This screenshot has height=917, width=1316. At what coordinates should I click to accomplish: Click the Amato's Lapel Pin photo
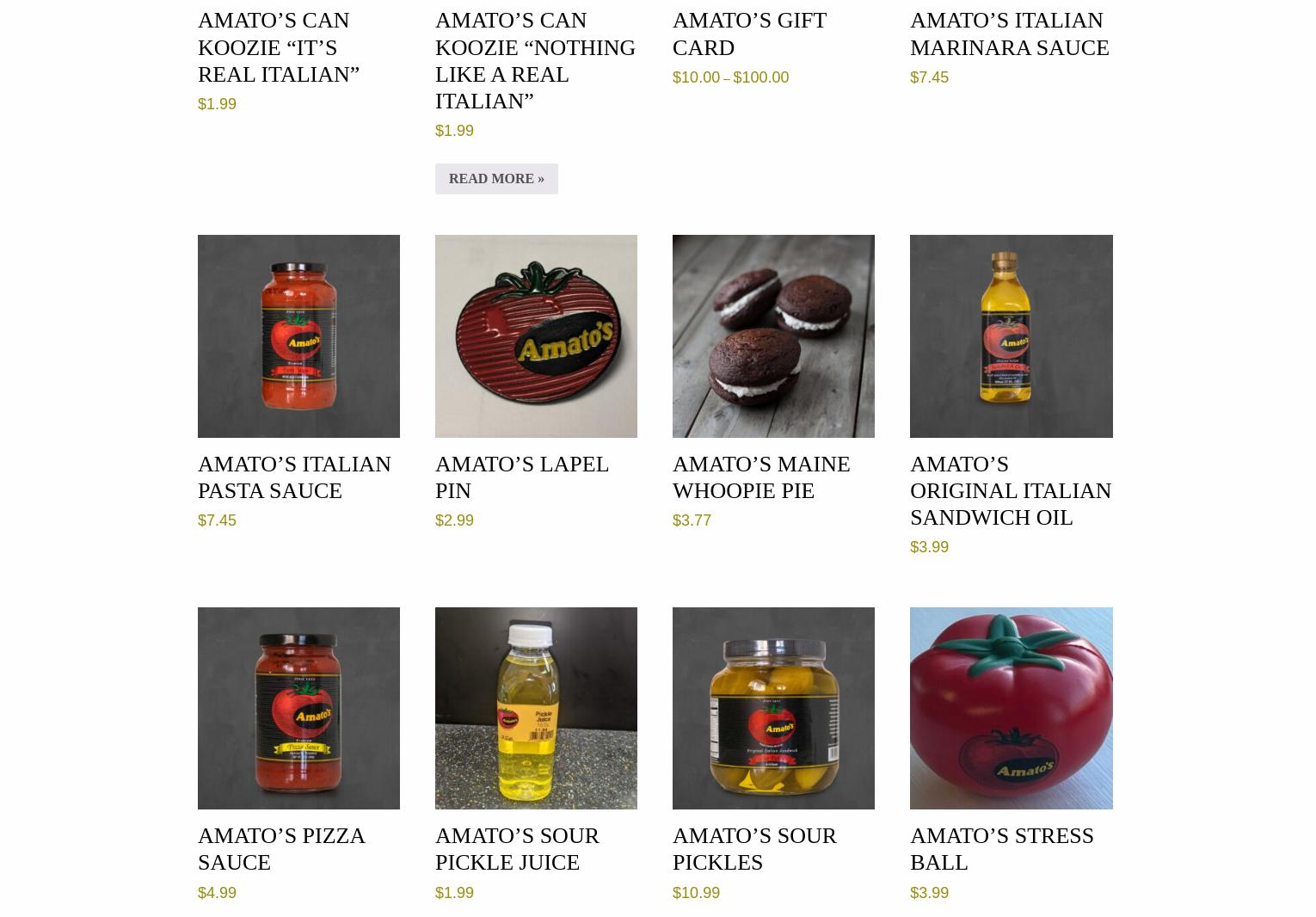point(536,335)
